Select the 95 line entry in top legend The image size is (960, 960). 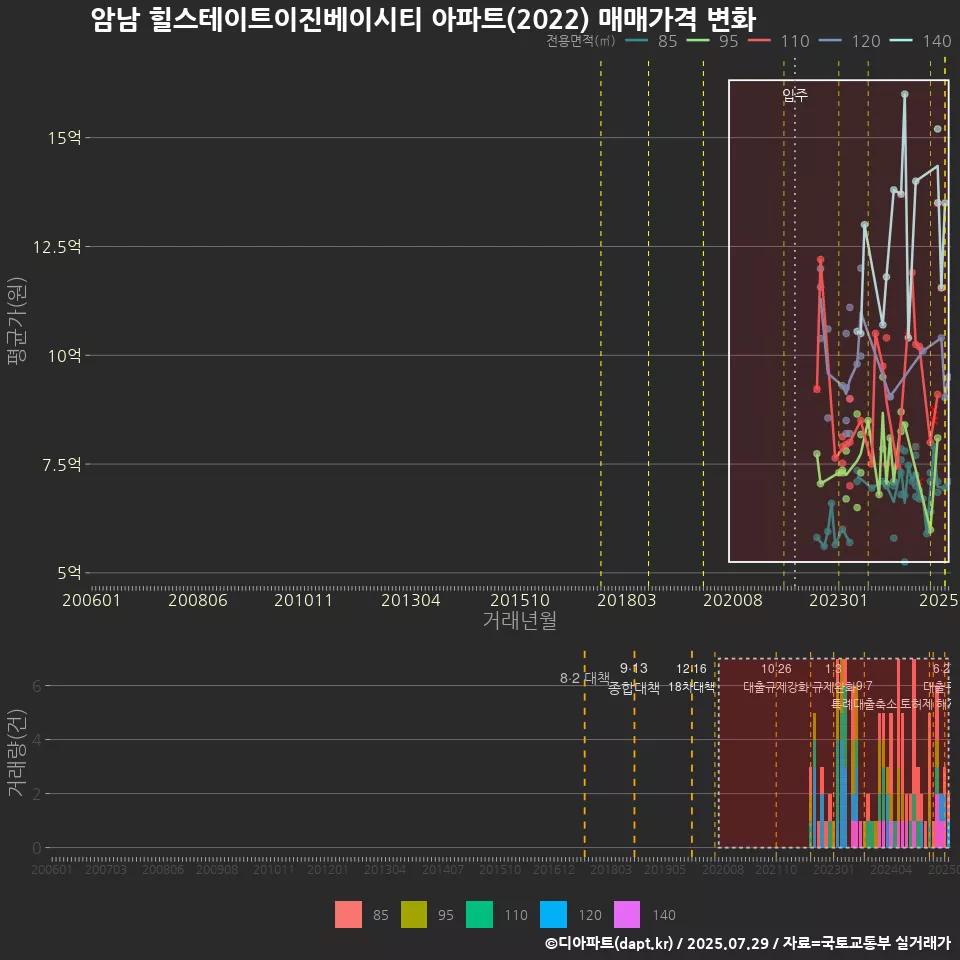point(713,41)
